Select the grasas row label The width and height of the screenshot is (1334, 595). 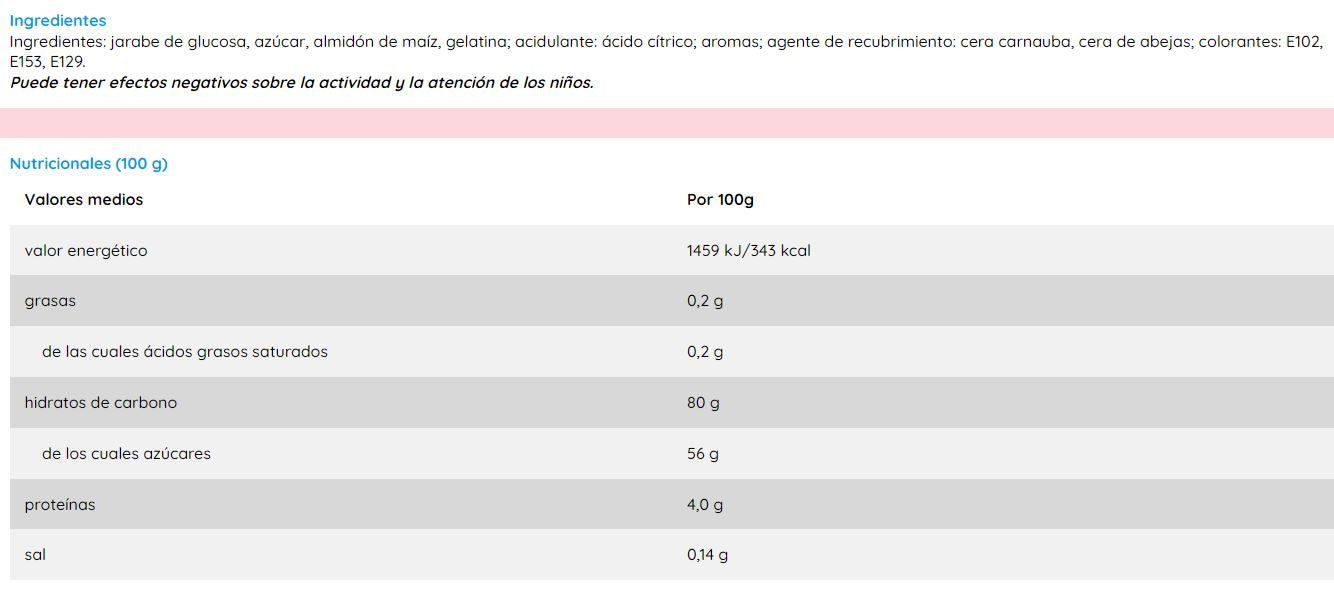click(50, 301)
